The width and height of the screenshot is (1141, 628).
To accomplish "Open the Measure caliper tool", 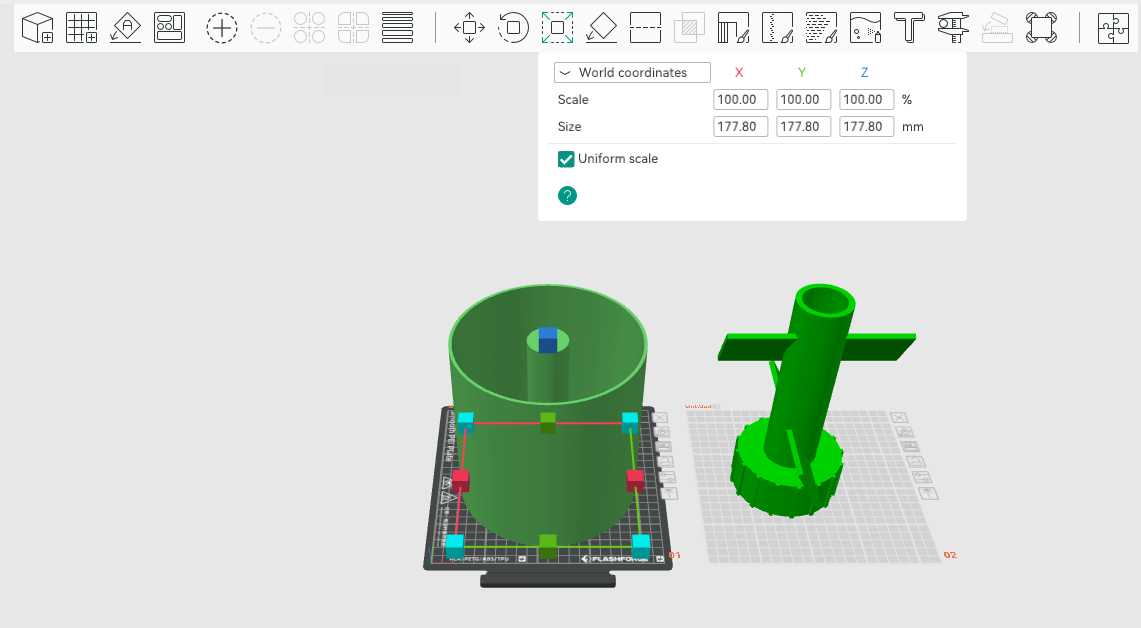I will pyautogui.click(x=953, y=28).
